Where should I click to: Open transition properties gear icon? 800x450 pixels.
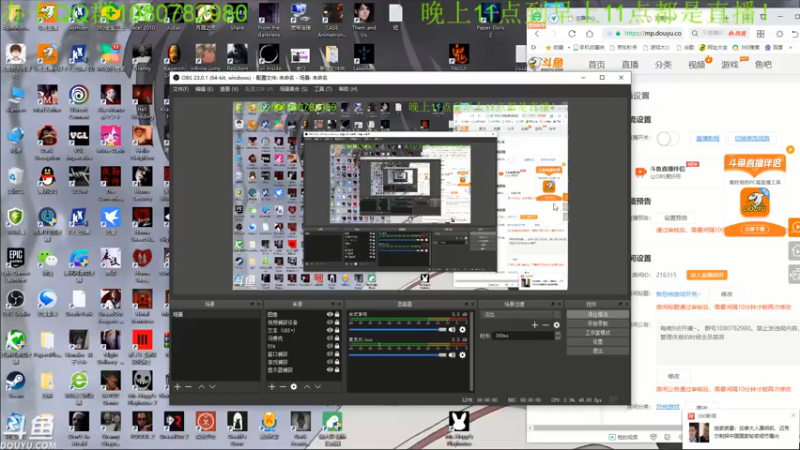557,325
